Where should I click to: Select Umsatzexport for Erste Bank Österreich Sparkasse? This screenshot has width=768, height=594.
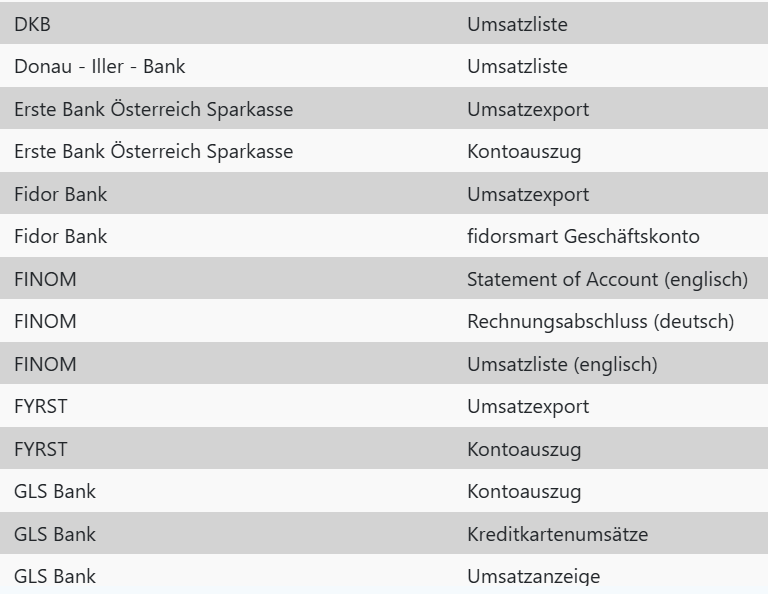(x=528, y=109)
